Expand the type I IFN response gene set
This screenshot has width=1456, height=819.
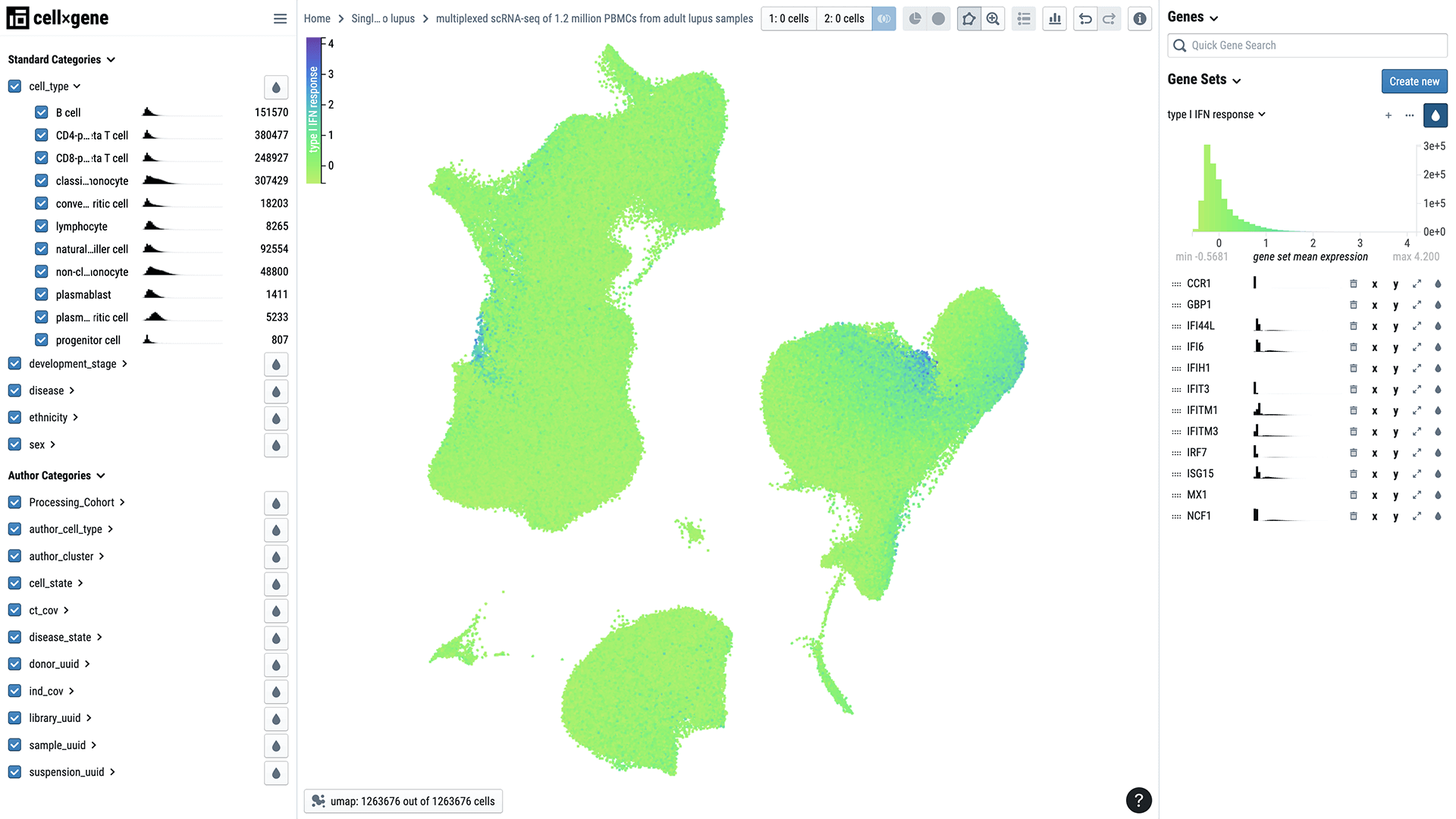[1262, 115]
